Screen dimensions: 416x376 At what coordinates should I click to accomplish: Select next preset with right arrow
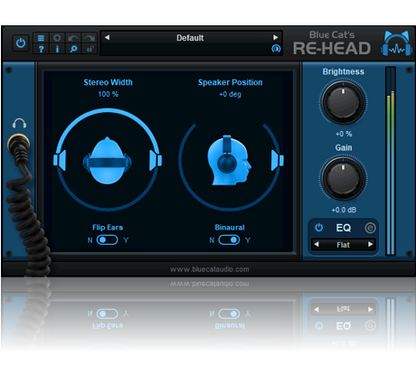tap(275, 37)
